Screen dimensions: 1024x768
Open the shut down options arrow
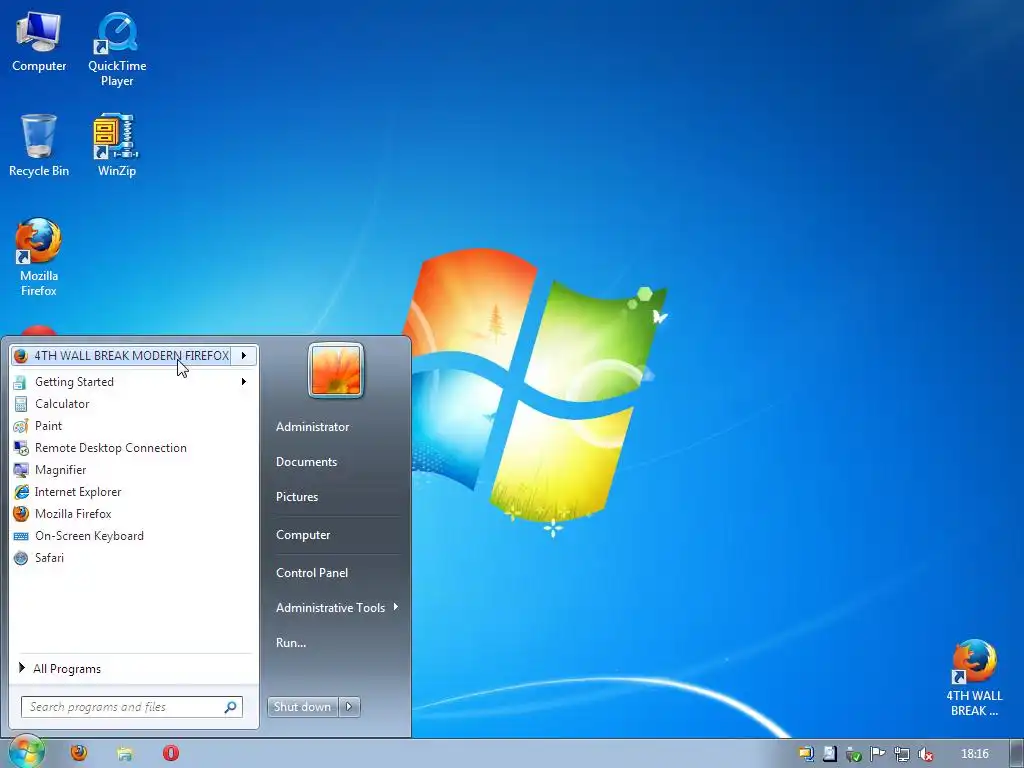pyautogui.click(x=349, y=707)
